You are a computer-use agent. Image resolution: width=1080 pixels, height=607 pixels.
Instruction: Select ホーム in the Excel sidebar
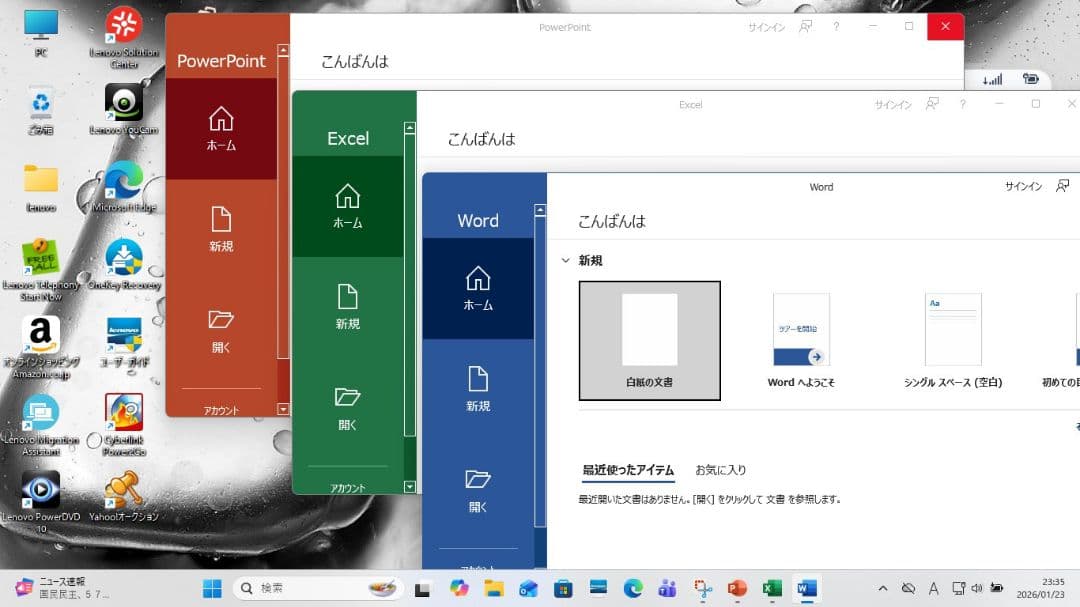coord(347,207)
